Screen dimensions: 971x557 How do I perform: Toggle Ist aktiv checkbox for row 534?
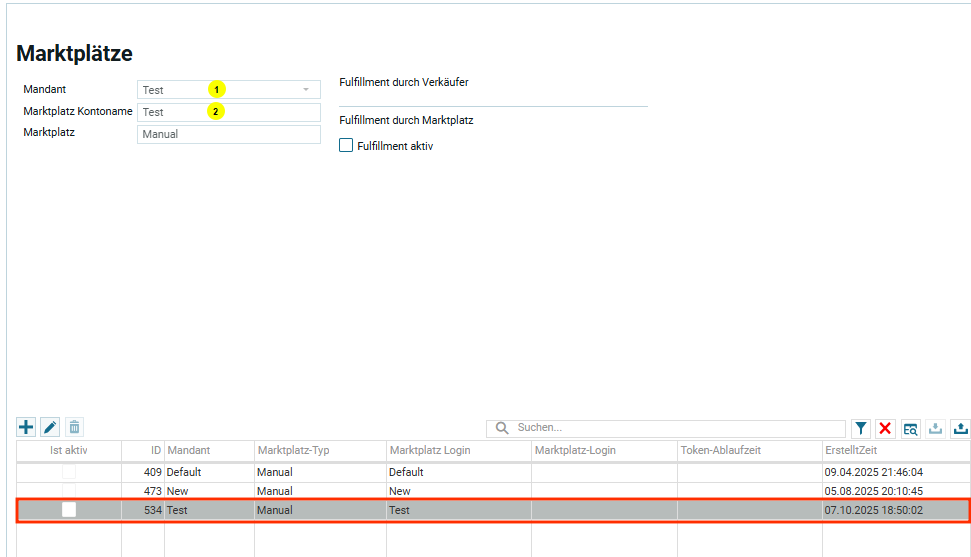coord(69,510)
